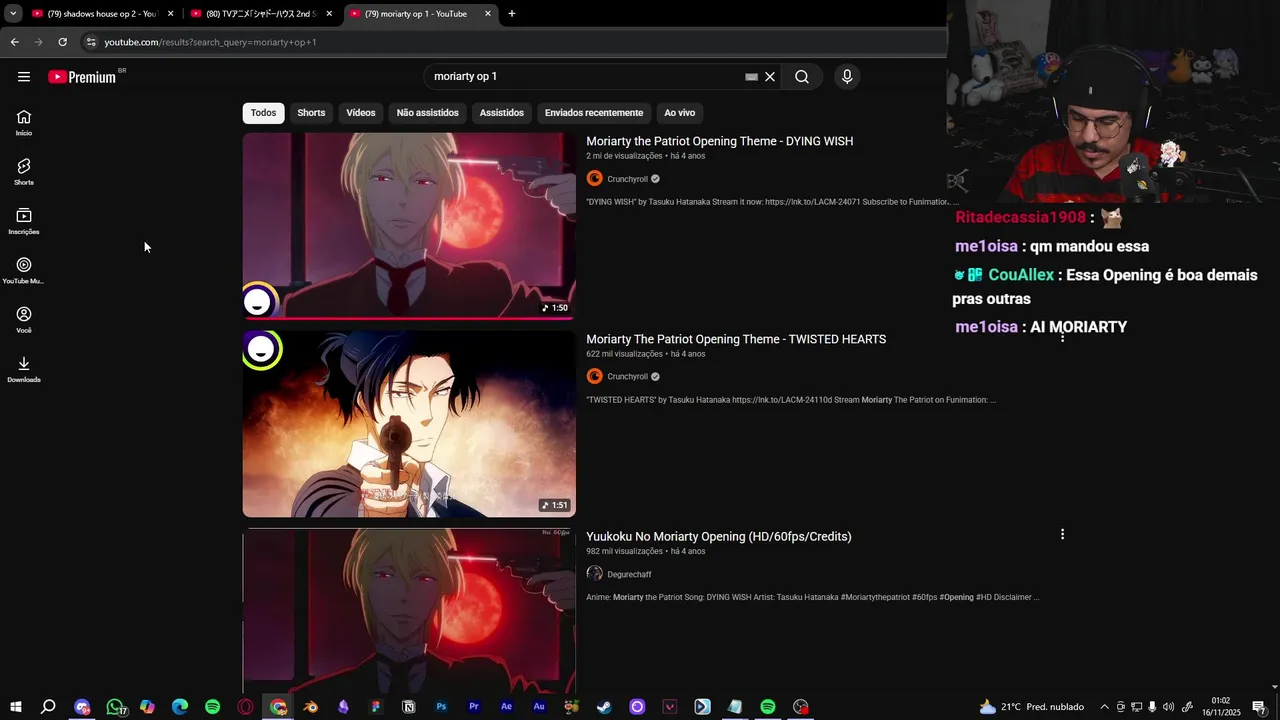The width and height of the screenshot is (1280, 720).
Task: Open the DYING WISH video thumbnail
Action: point(409,226)
